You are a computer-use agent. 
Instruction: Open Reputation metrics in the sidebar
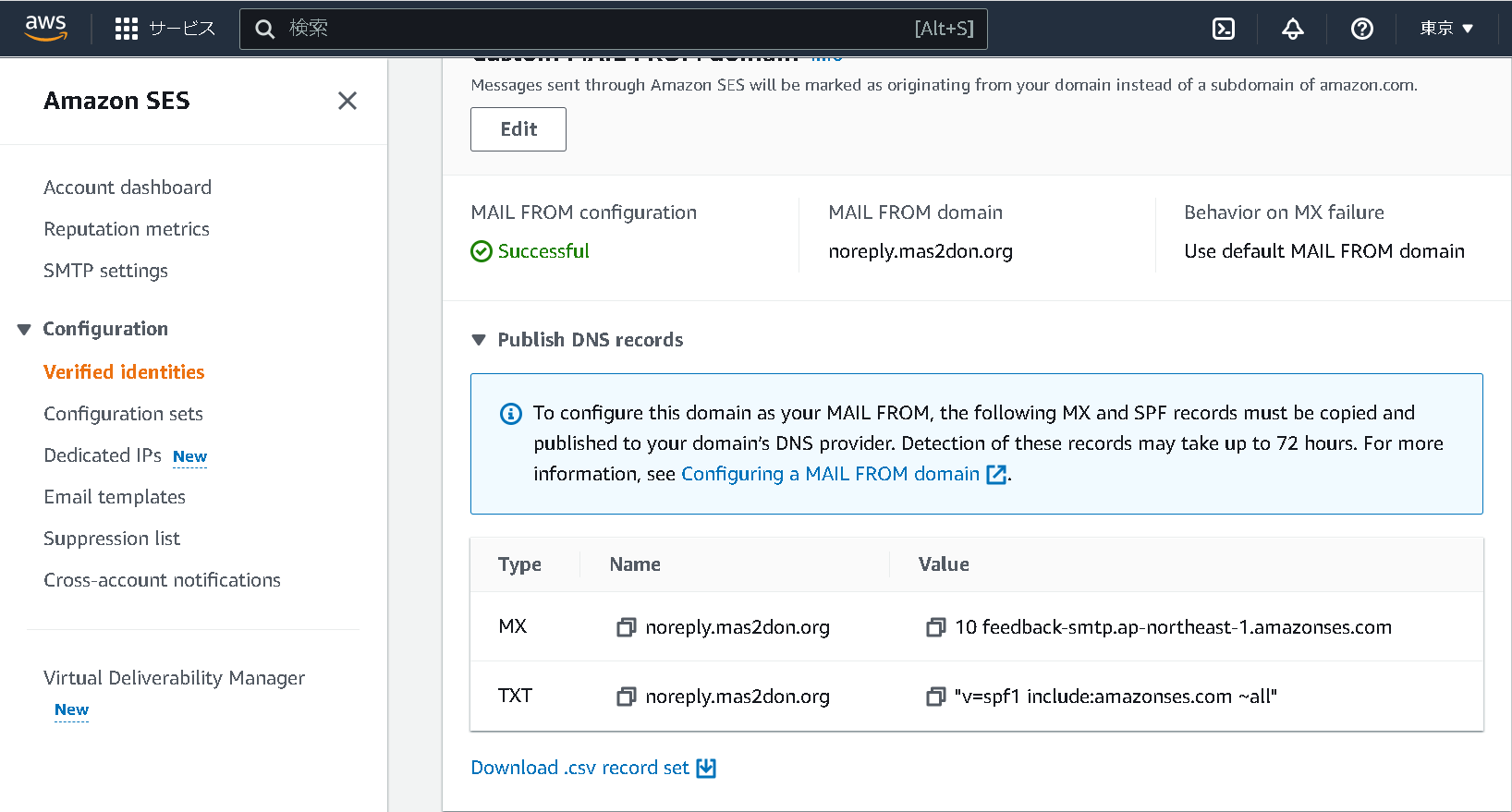coord(127,229)
